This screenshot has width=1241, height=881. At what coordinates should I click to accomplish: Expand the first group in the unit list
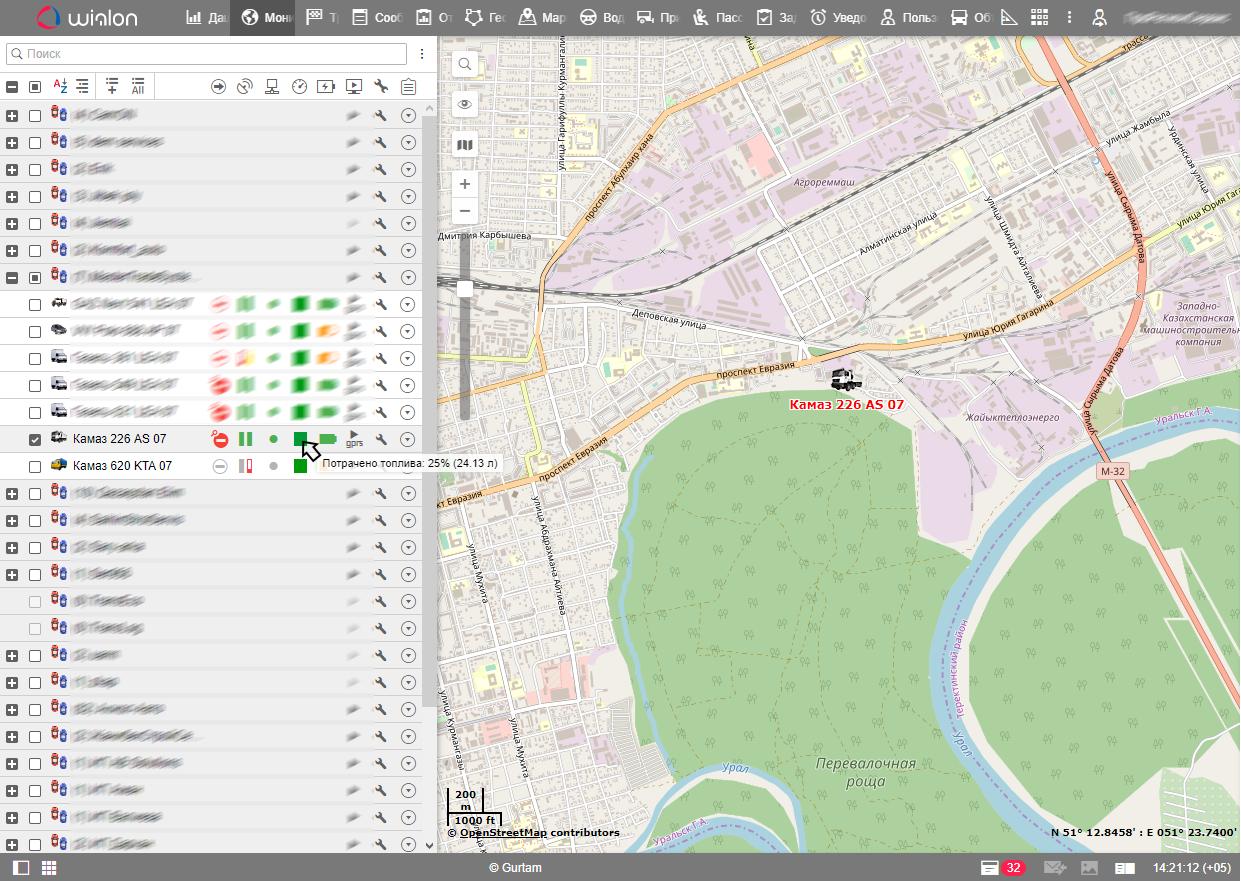[x=12, y=116]
